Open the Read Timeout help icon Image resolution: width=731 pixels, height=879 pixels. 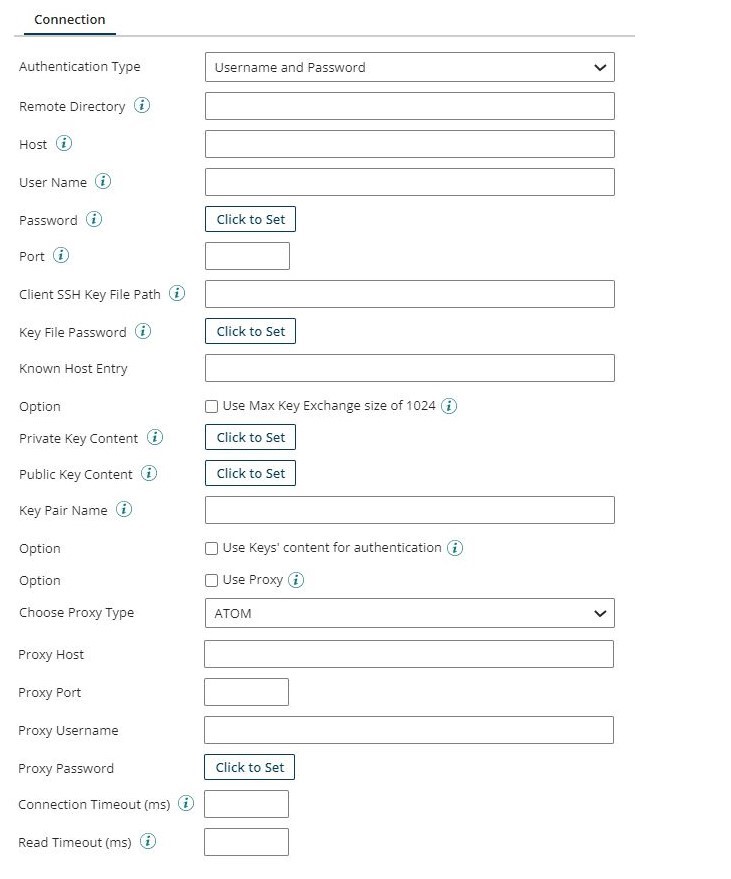point(147,841)
